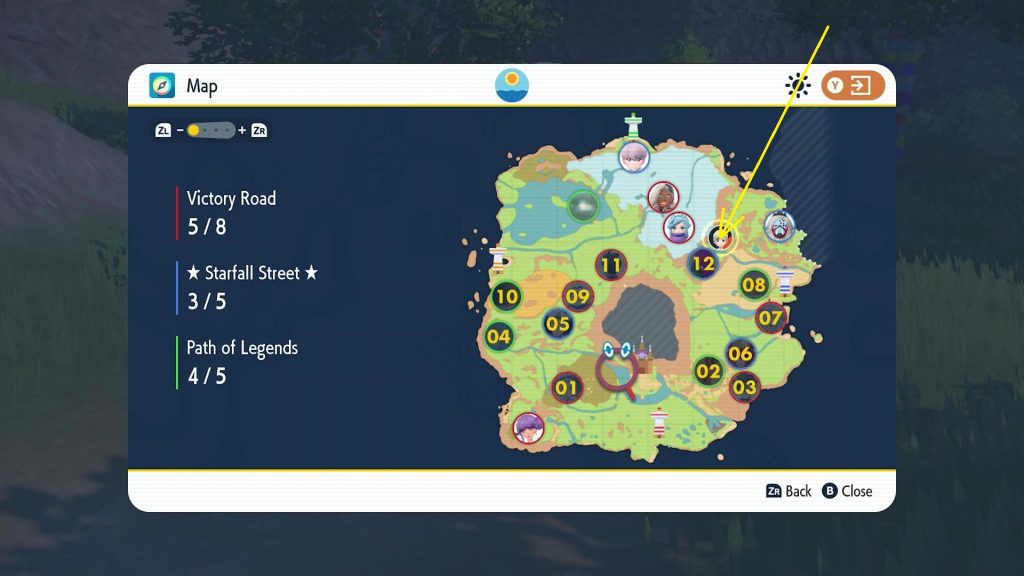Screen dimensions: 1024x576
Task: Select map marker 04
Action: [x=498, y=337]
